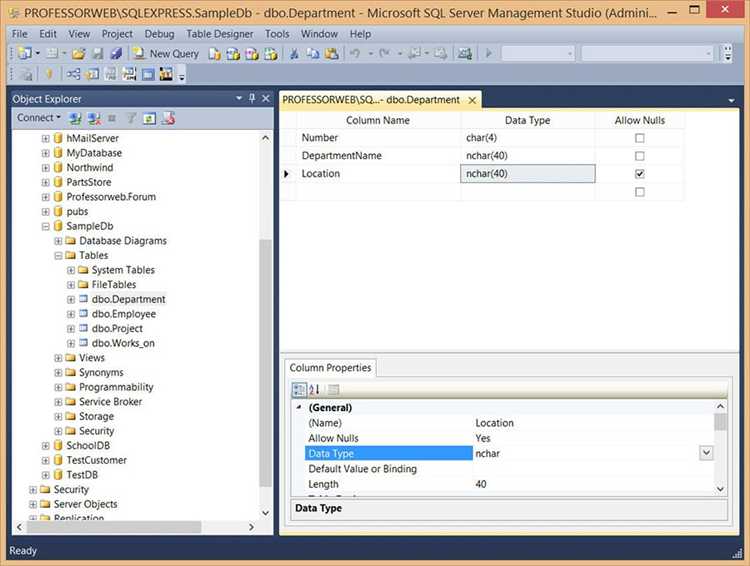Screen dimensions: 750x566
Task: Click the Open File folder icon
Action: pos(78,53)
